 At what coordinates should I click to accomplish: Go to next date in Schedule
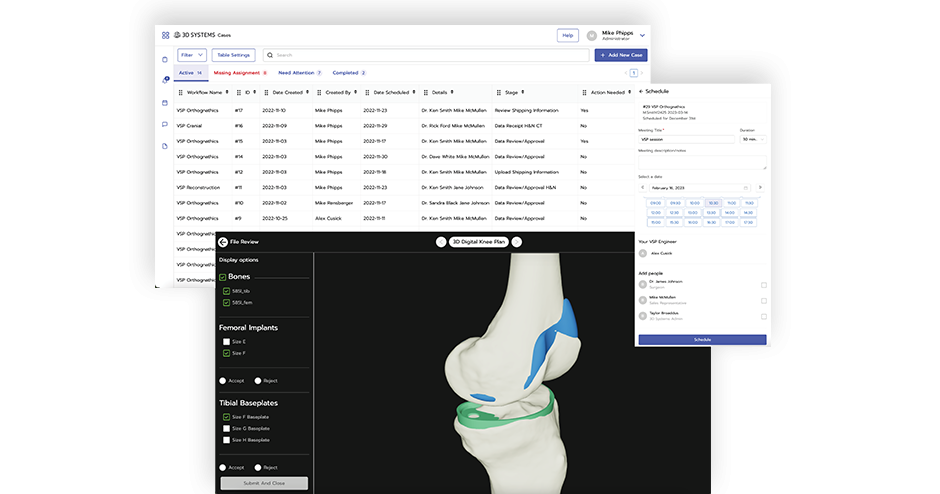(x=760, y=188)
